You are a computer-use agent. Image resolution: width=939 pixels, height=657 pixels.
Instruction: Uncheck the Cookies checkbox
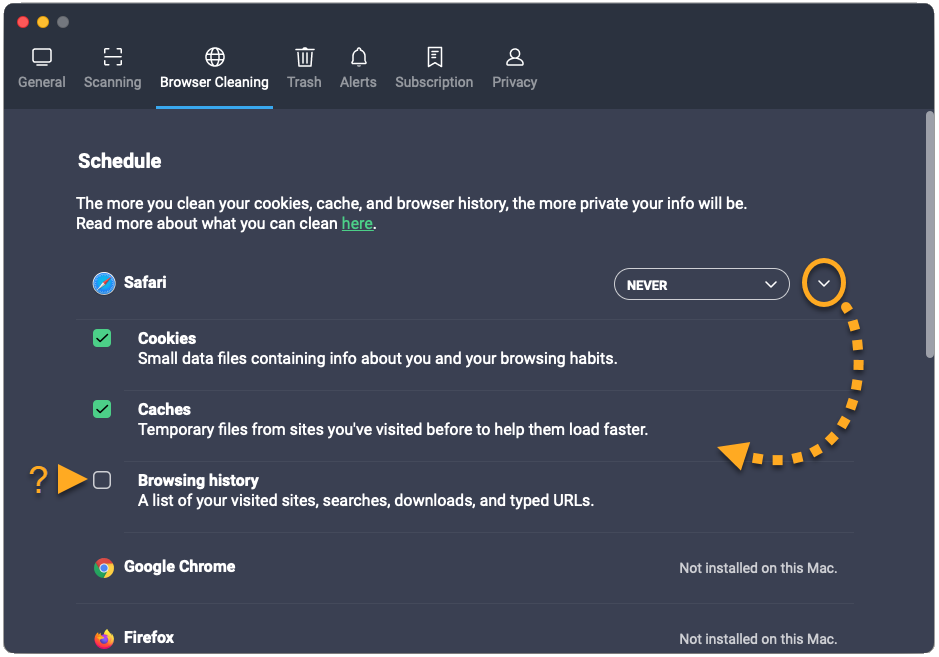click(102, 339)
